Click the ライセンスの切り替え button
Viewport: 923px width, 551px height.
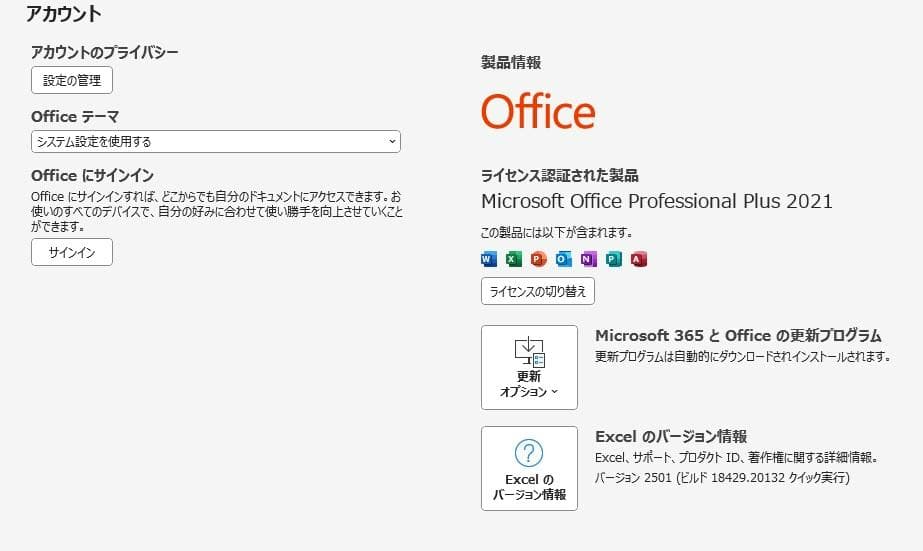[538, 291]
